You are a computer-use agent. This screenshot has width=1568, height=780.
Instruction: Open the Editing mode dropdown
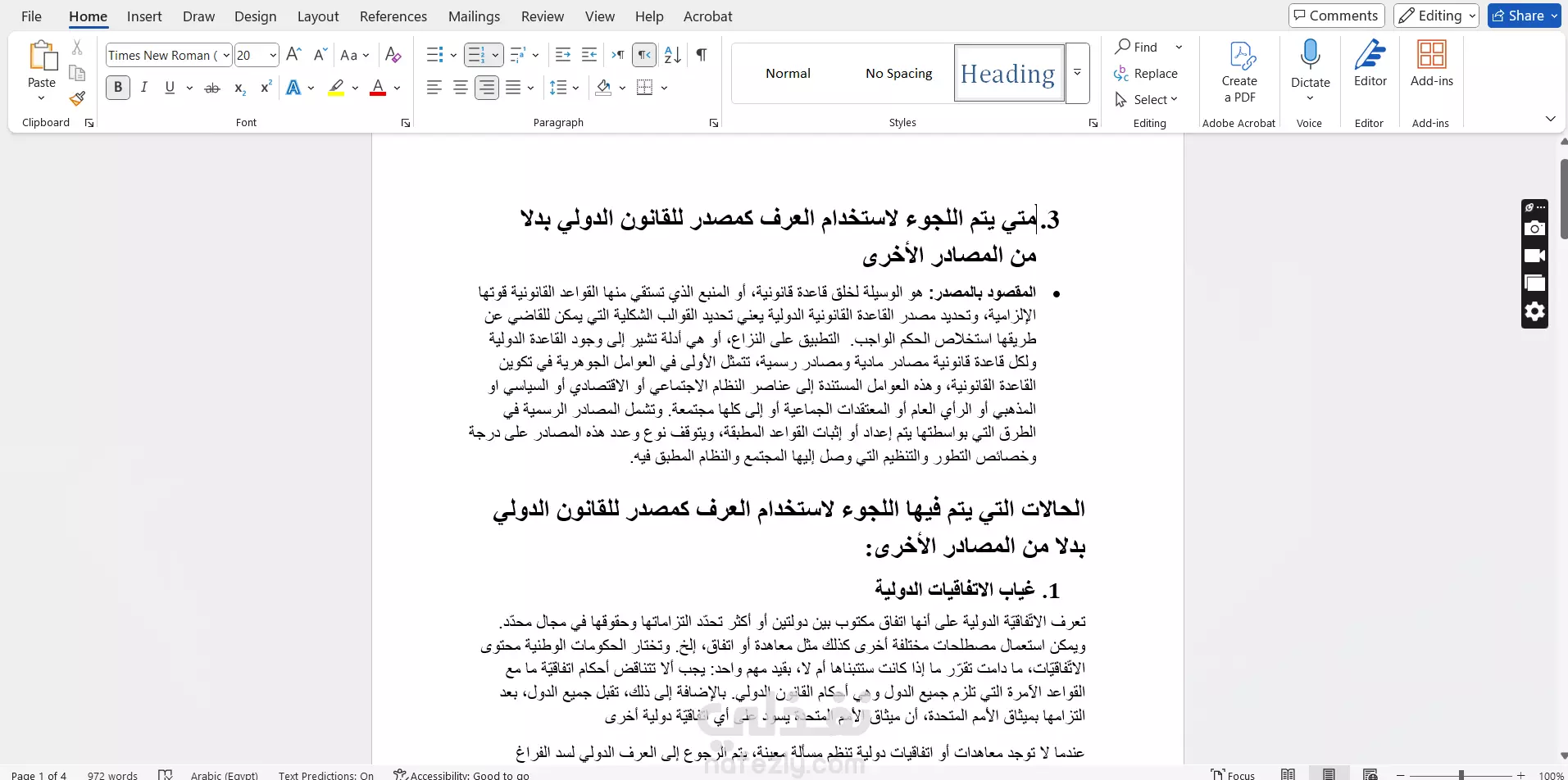click(1437, 16)
